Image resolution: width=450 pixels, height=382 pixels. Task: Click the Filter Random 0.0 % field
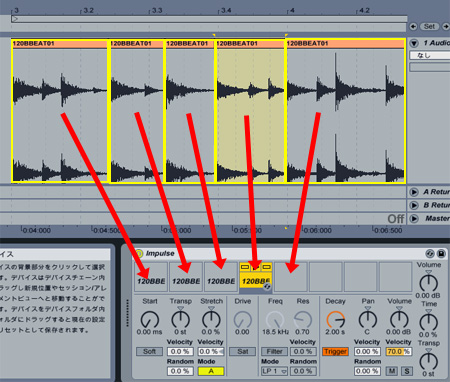tap(303, 371)
